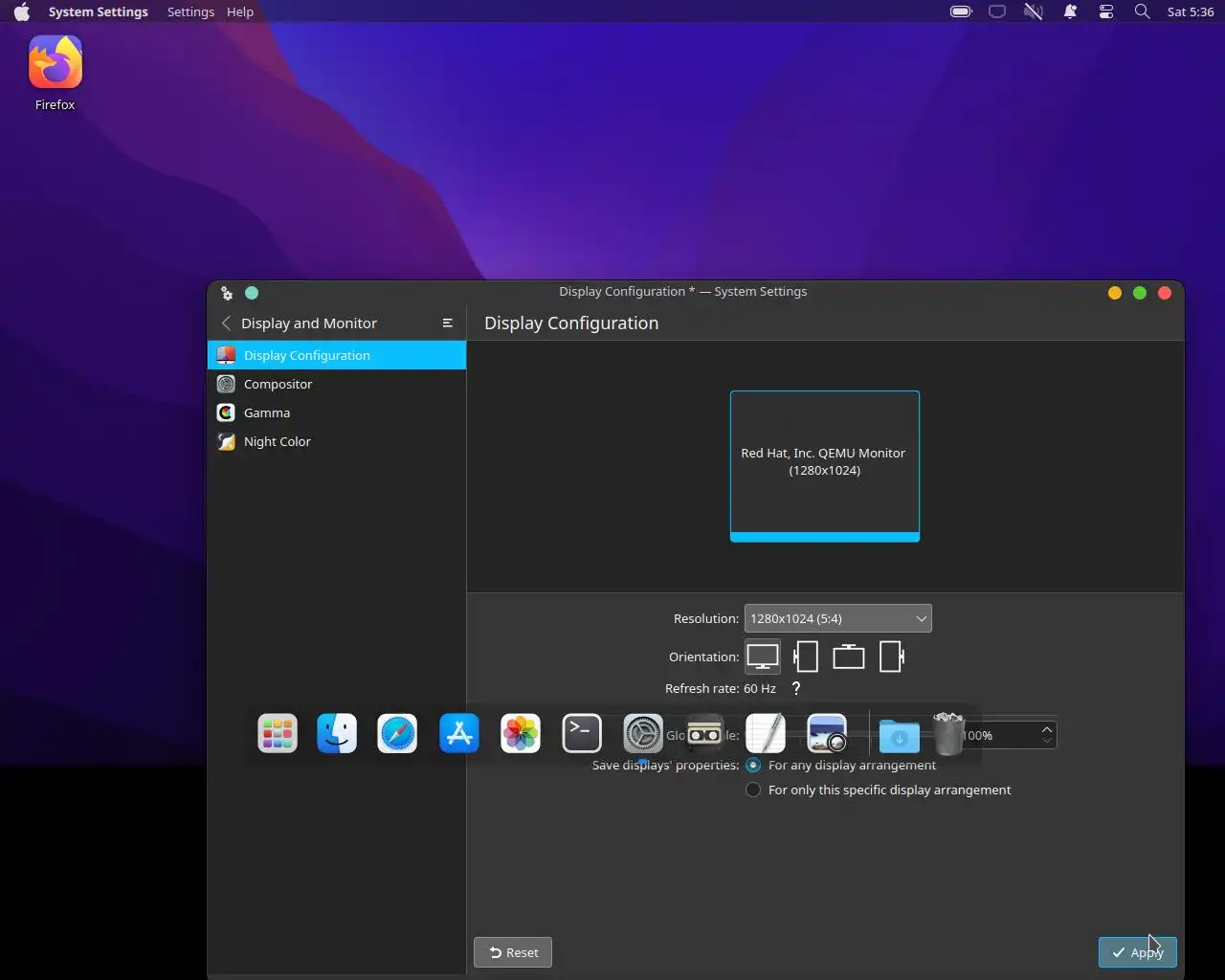The width and height of the screenshot is (1225, 980).
Task: Click the search magnifier in menu bar
Action: pyautogui.click(x=1142, y=11)
